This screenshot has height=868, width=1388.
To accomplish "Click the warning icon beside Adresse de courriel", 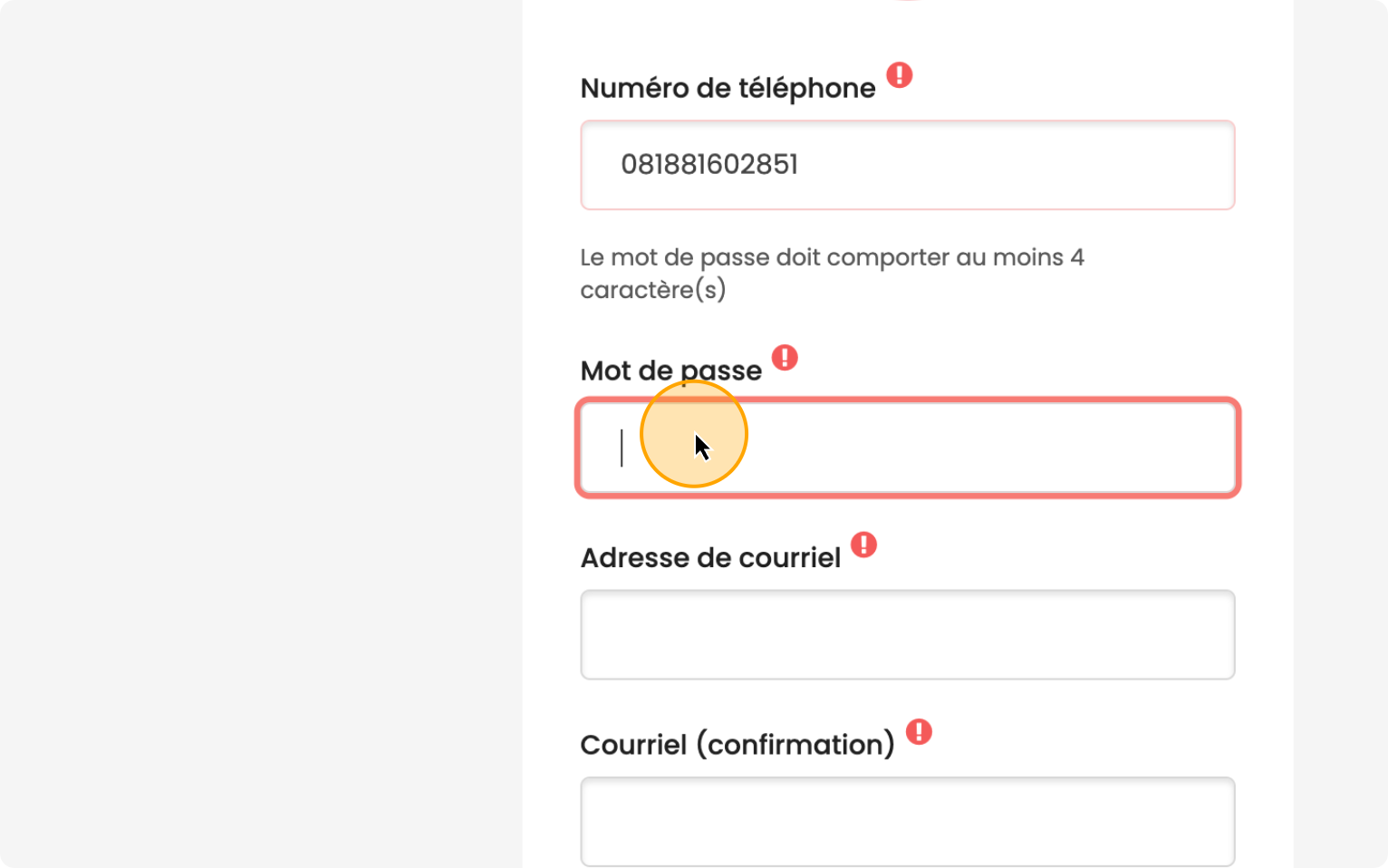I will 863,545.
